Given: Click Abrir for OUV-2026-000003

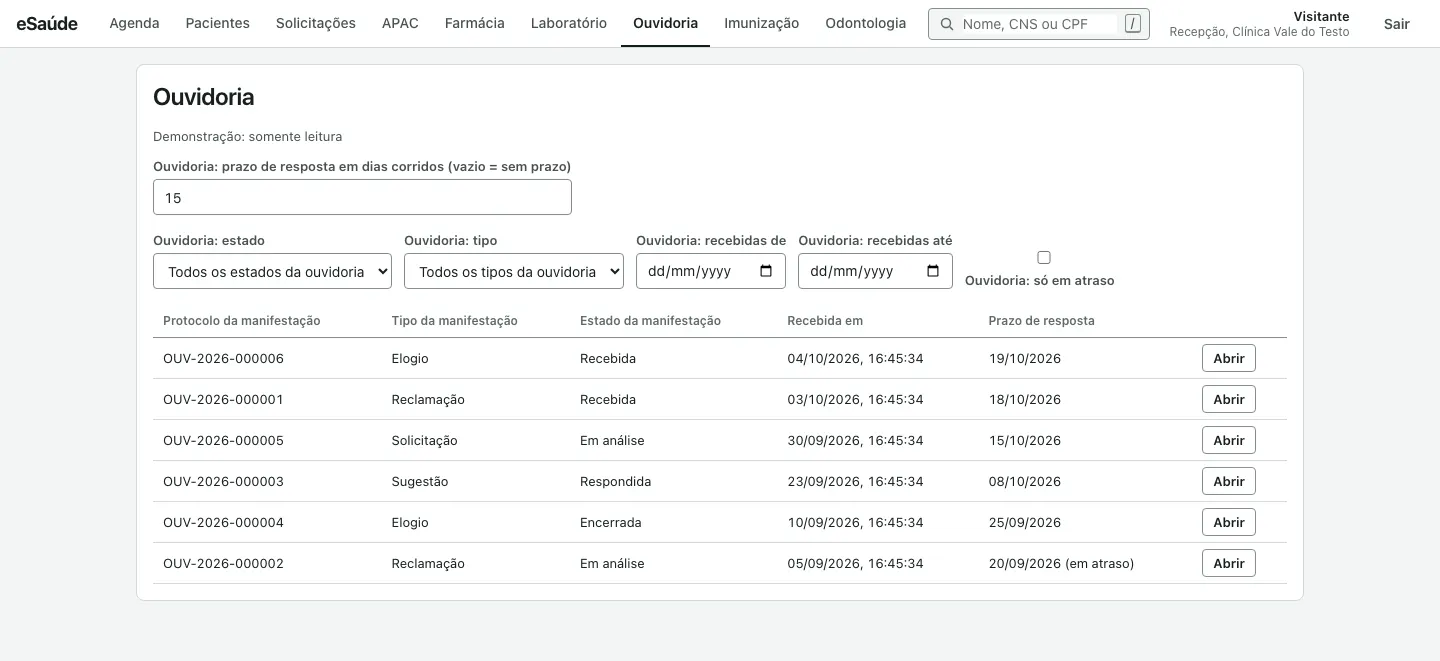Looking at the screenshot, I should [1229, 481].
